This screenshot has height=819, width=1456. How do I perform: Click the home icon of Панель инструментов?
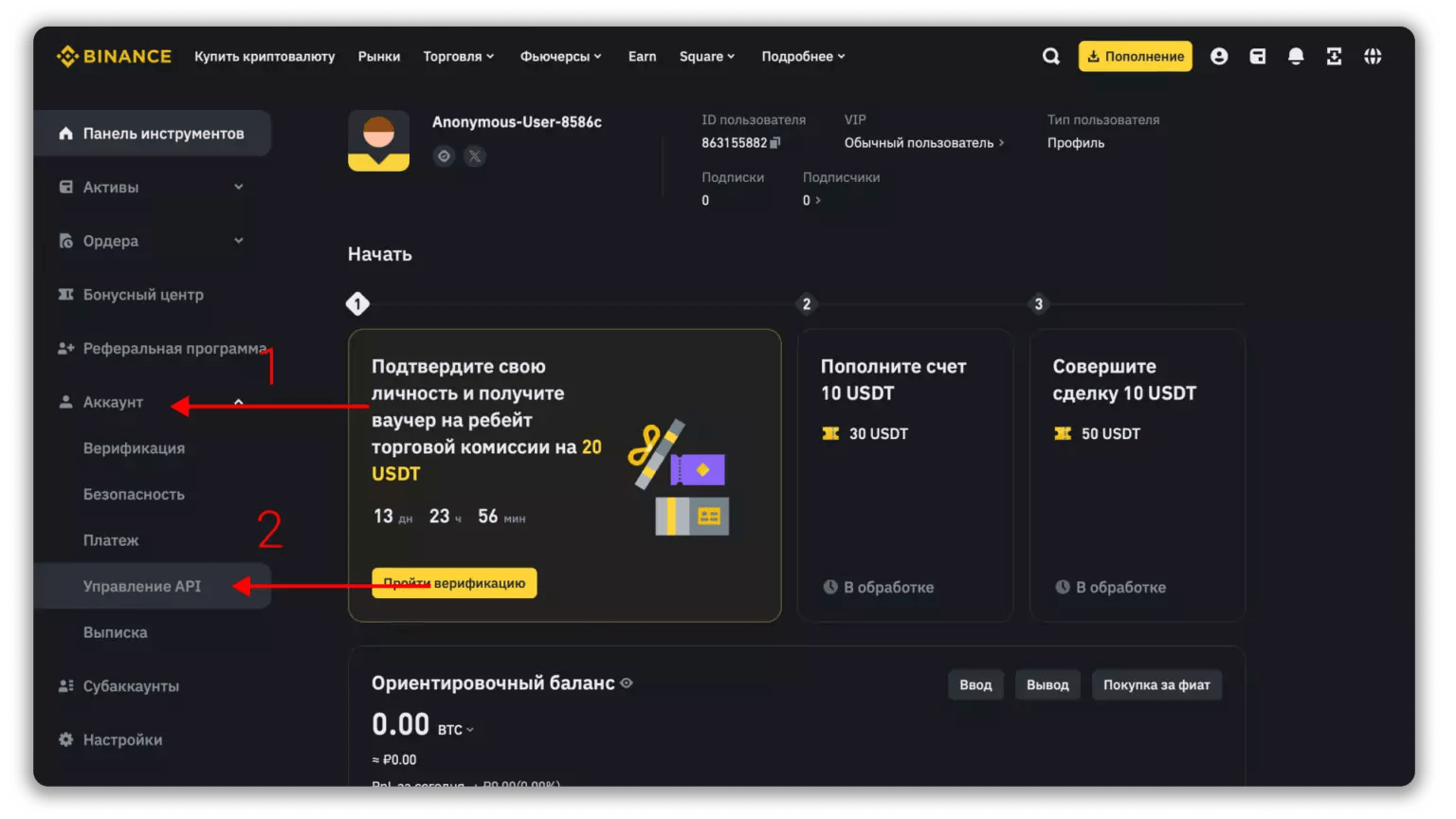point(65,134)
